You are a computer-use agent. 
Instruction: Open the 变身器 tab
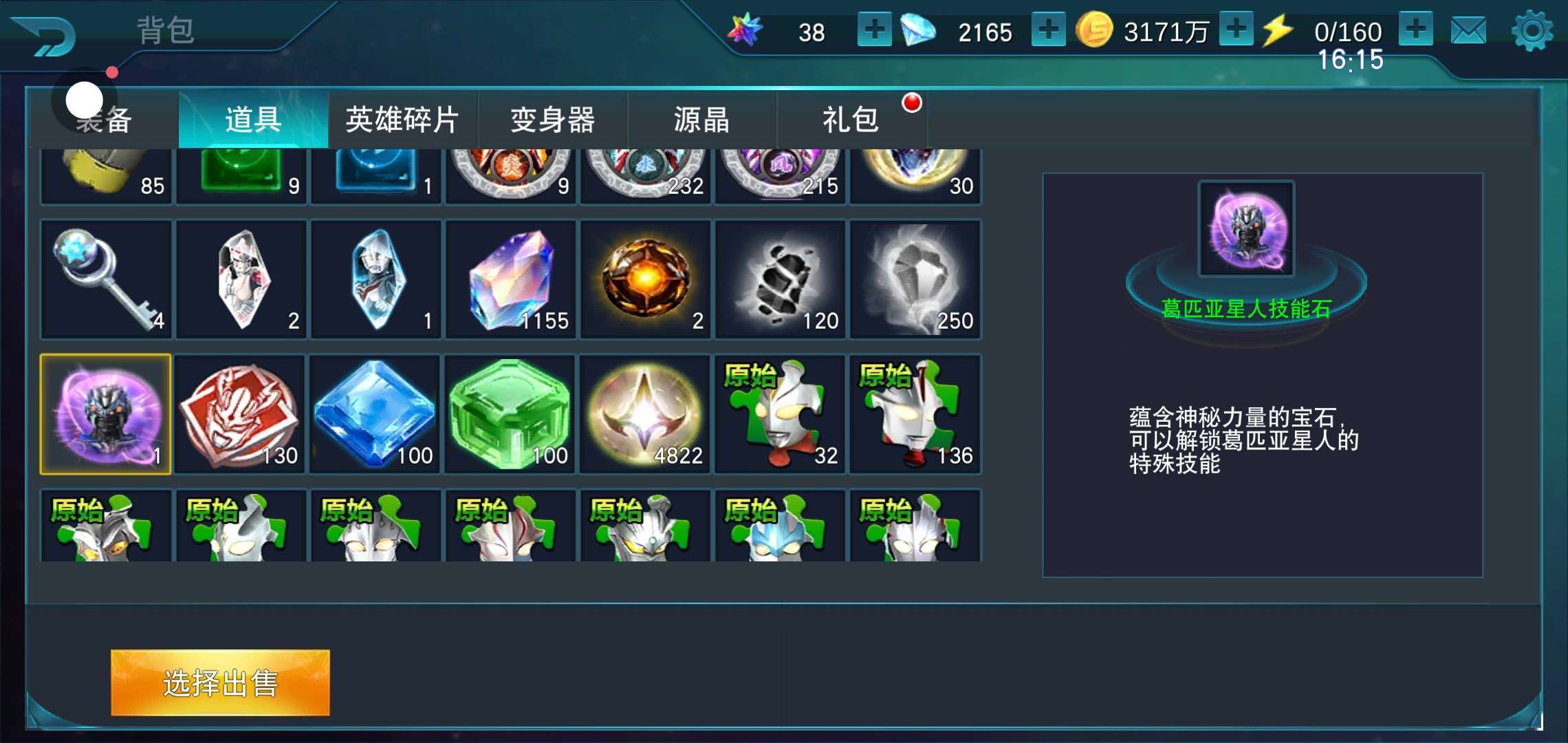[552, 120]
